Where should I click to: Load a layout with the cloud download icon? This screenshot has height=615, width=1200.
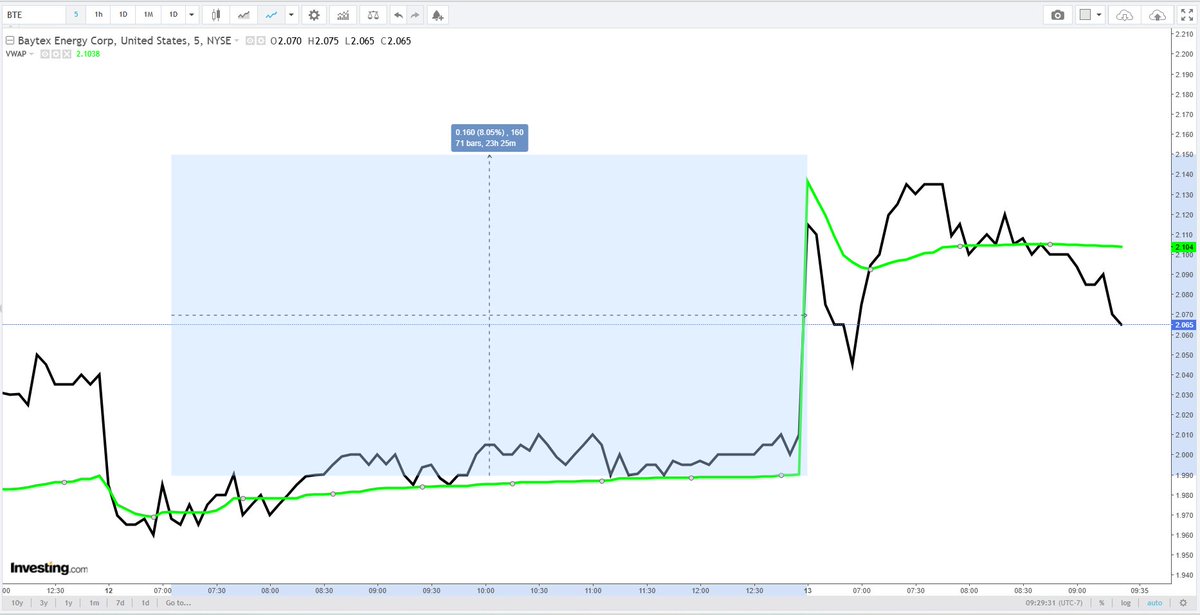tap(1124, 14)
